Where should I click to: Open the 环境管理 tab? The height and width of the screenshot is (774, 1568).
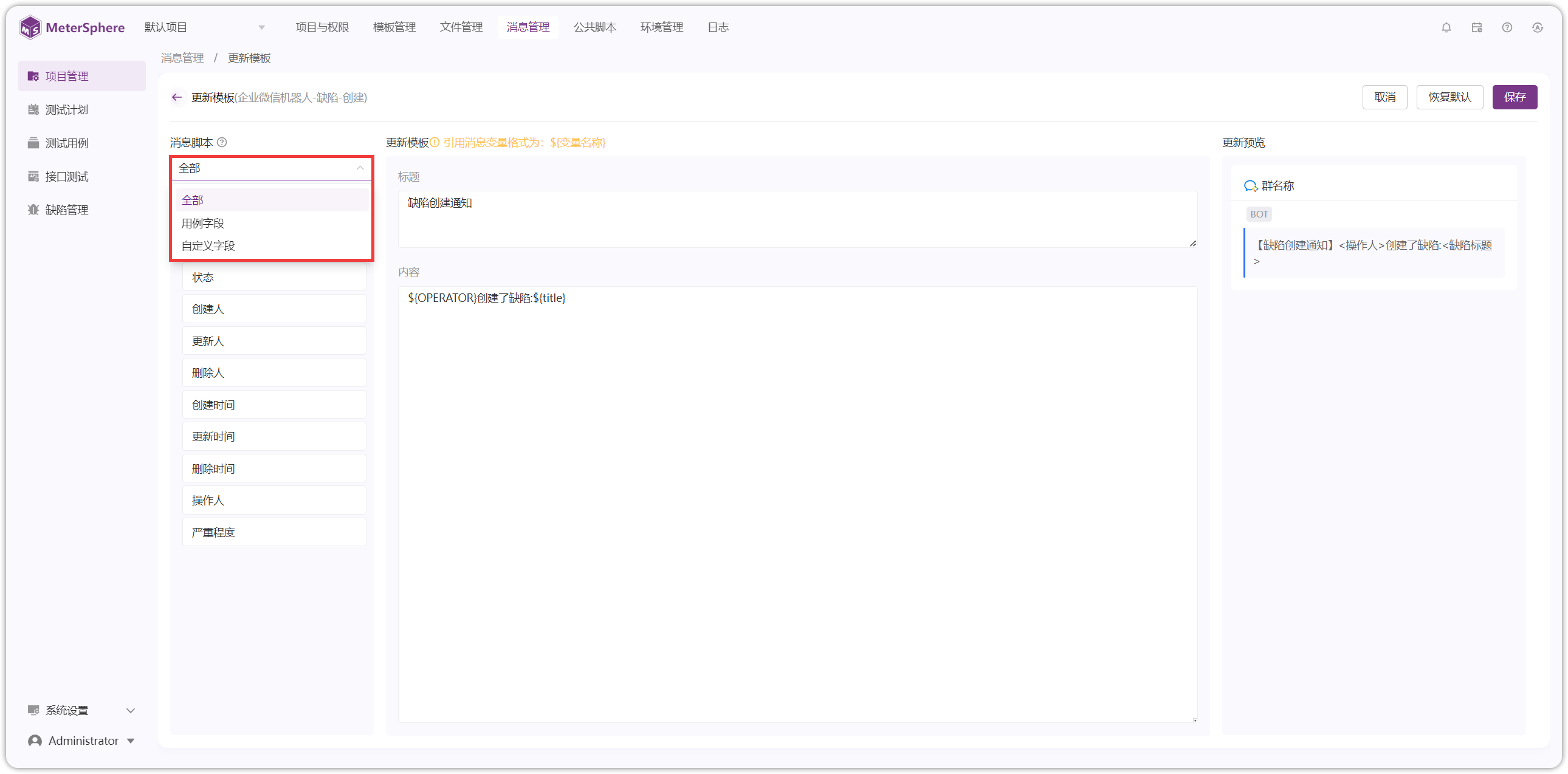pyautogui.click(x=662, y=27)
